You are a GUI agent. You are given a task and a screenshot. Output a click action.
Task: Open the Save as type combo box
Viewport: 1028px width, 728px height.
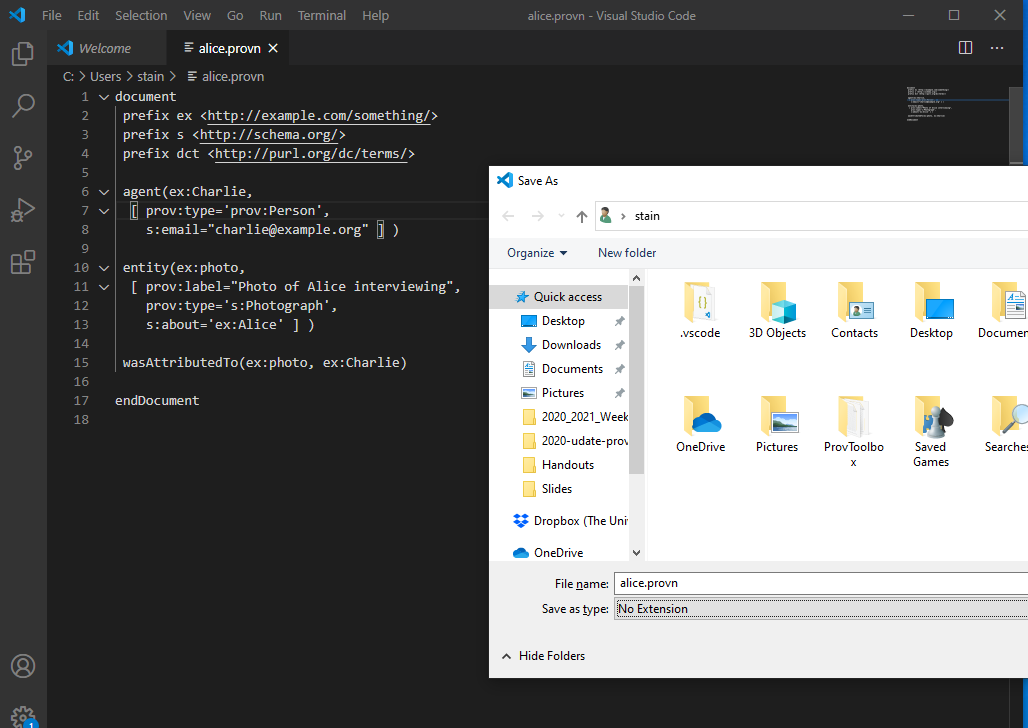pyautogui.click(x=821, y=609)
